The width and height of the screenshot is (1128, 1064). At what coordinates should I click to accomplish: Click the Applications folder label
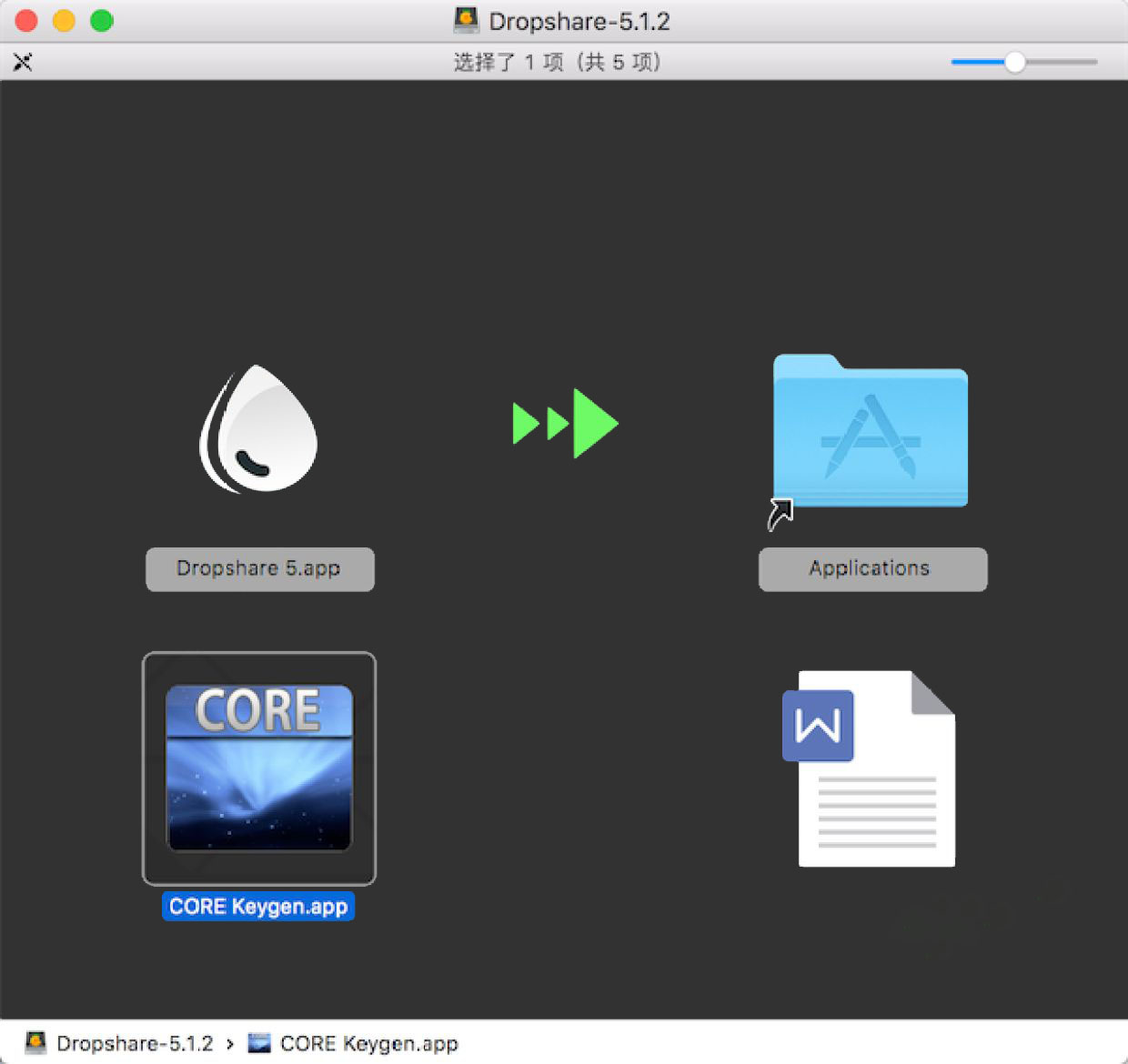point(872,568)
